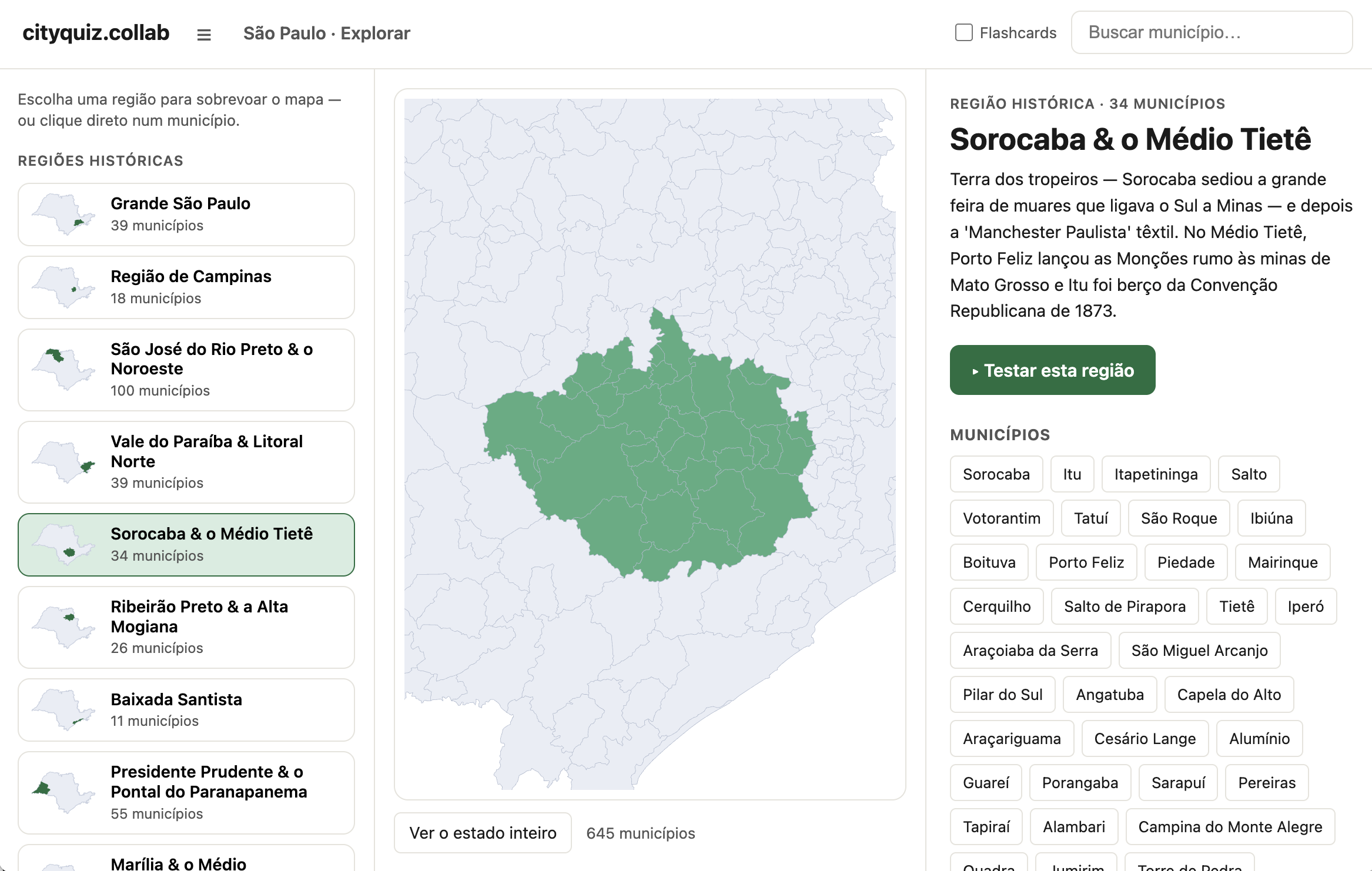Select Grande São Paulo region title
This screenshot has width=1372, height=871.
[180, 203]
